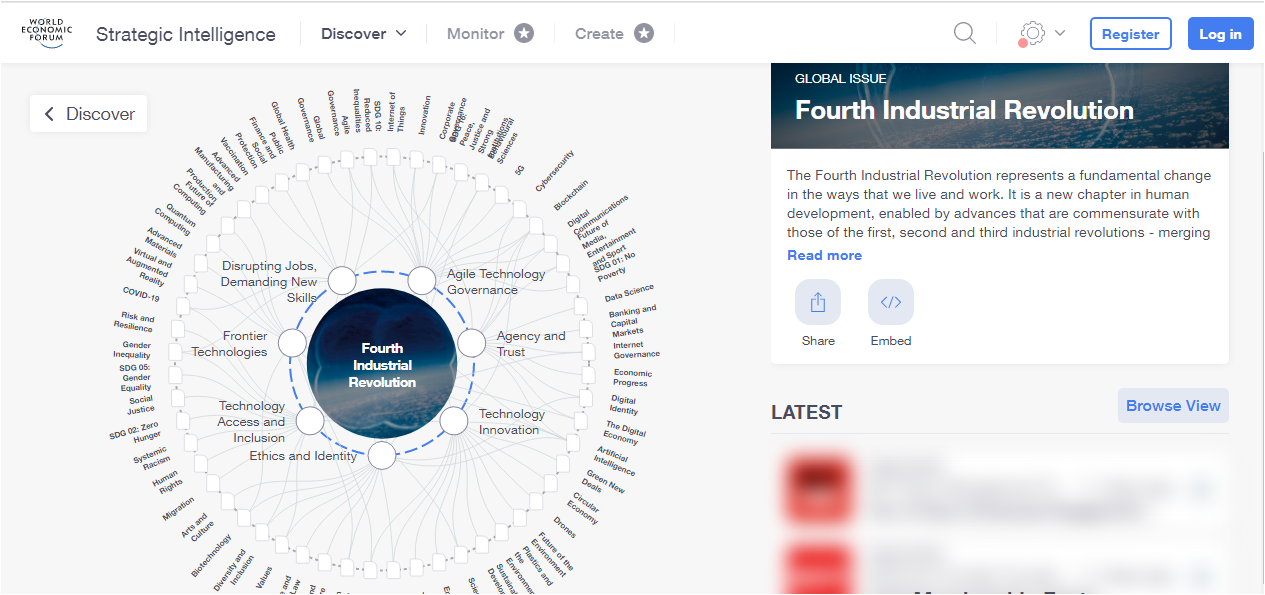Viewport: 1265px width, 595px height.
Task: Click the Share icon button
Action: tap(818, 302)
